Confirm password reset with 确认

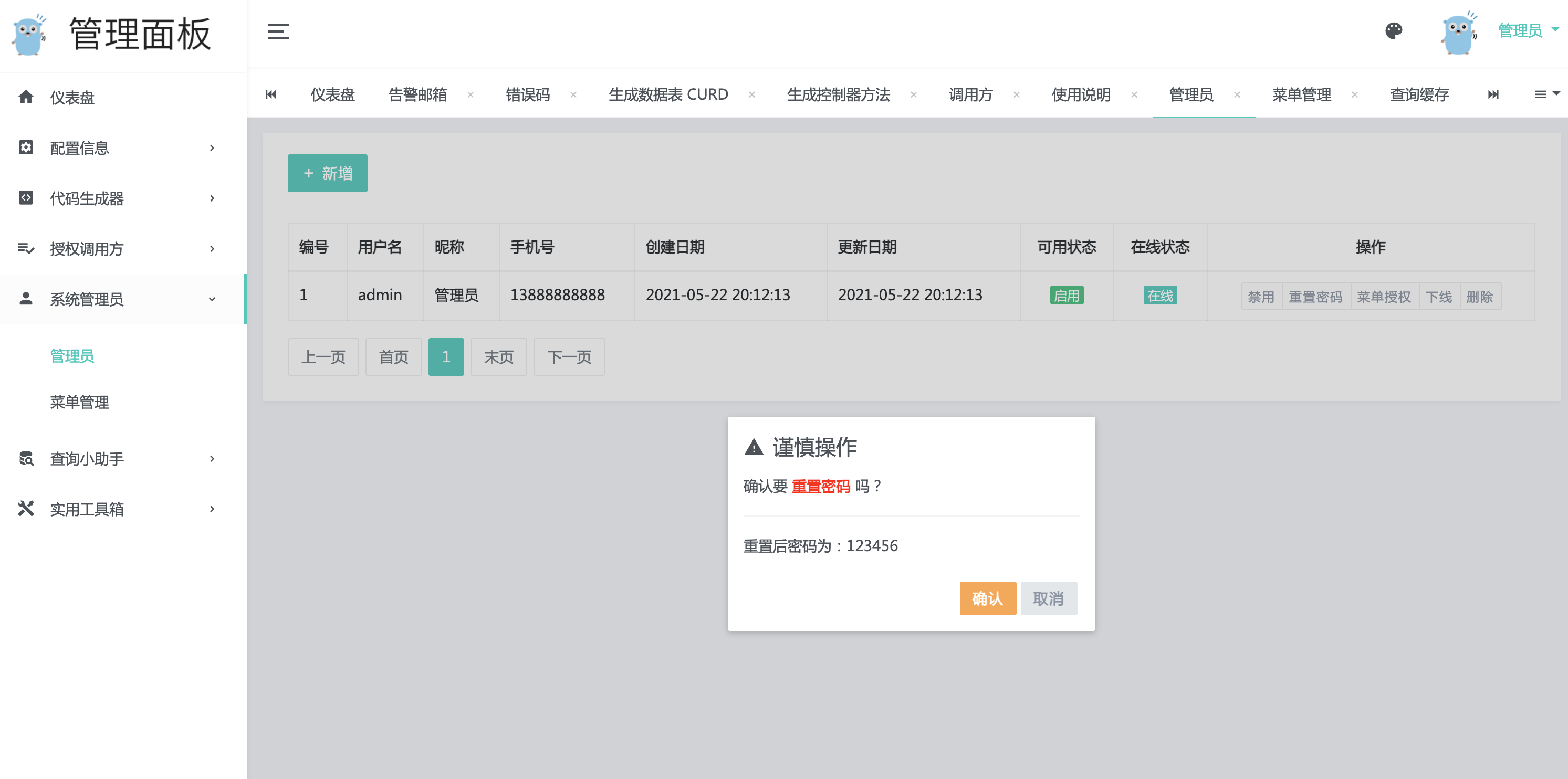pyautogui.click(x=987, y=598)
